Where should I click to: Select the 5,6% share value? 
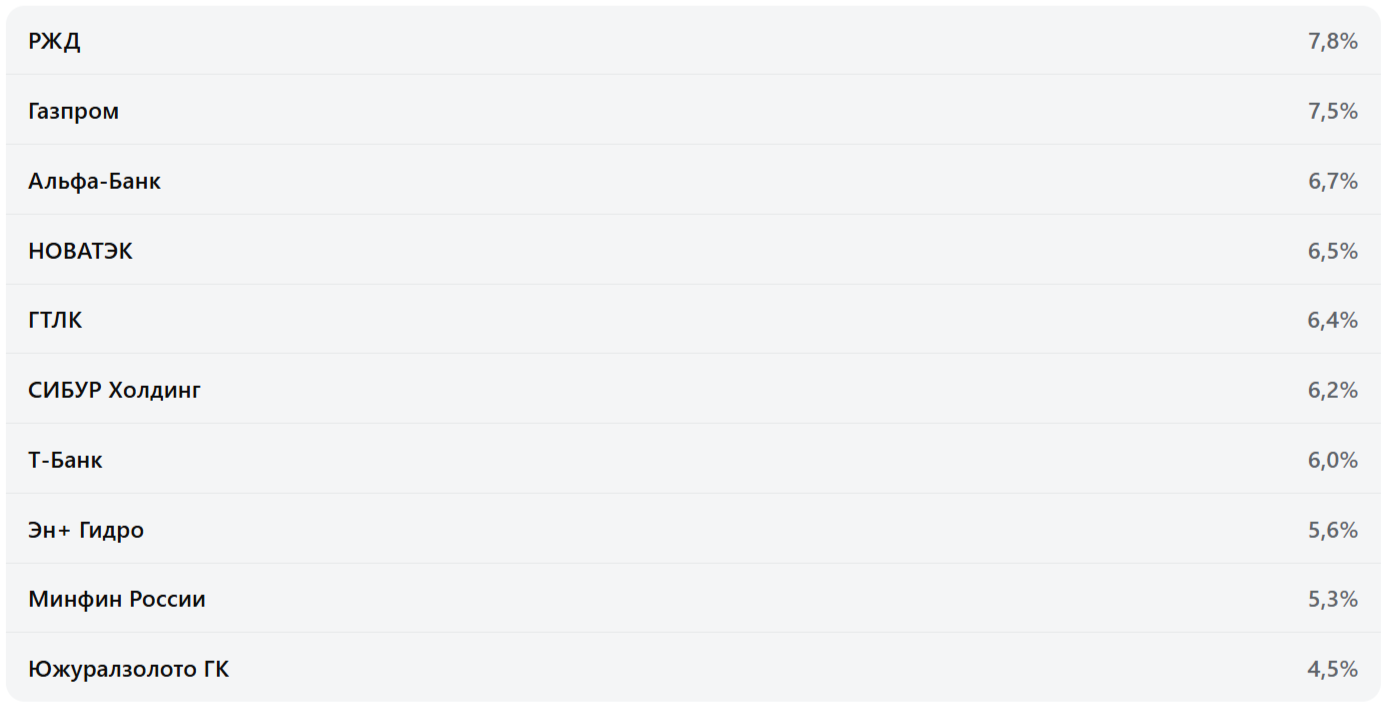tap(1332, 530)
